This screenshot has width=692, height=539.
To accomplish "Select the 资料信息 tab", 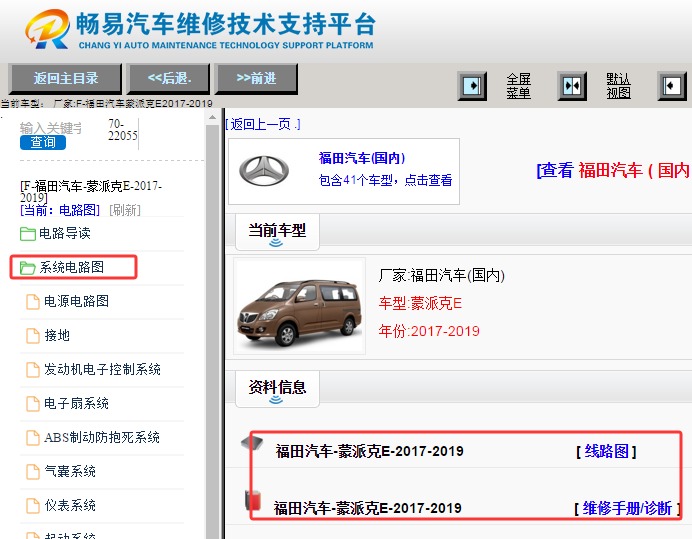I will point(277,389).
